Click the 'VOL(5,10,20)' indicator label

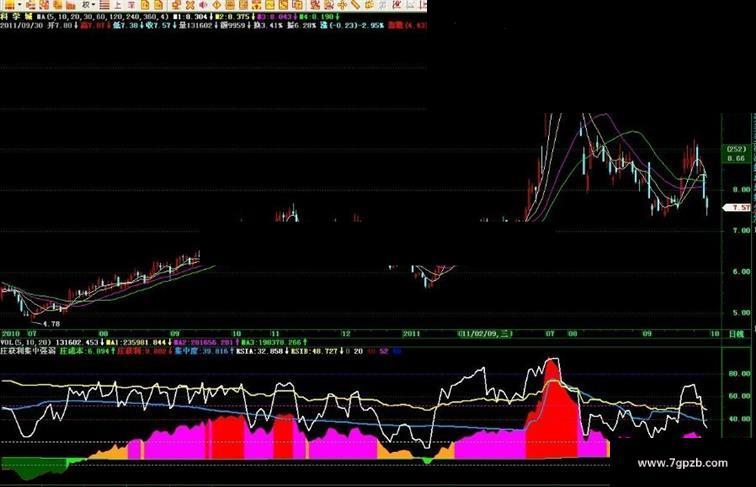[25, 342]
